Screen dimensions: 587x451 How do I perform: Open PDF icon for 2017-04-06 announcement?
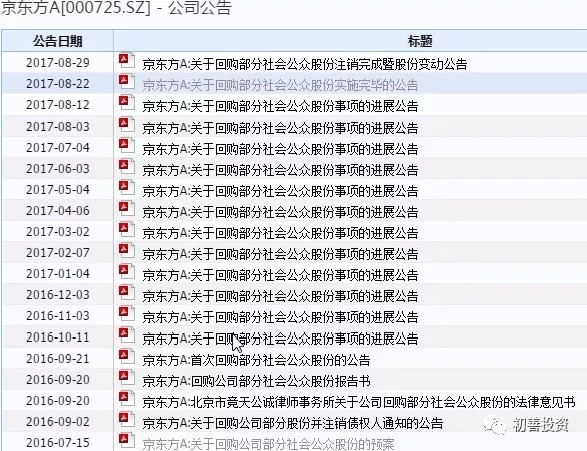[x=127, y=208]
